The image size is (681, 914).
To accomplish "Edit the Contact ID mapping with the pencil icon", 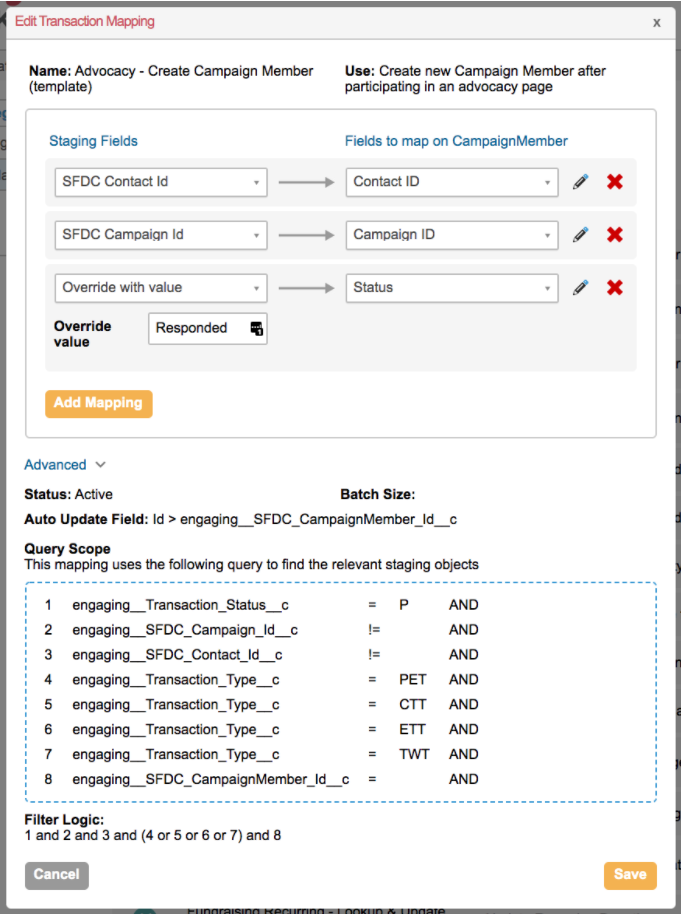I will tap(581, 182).
